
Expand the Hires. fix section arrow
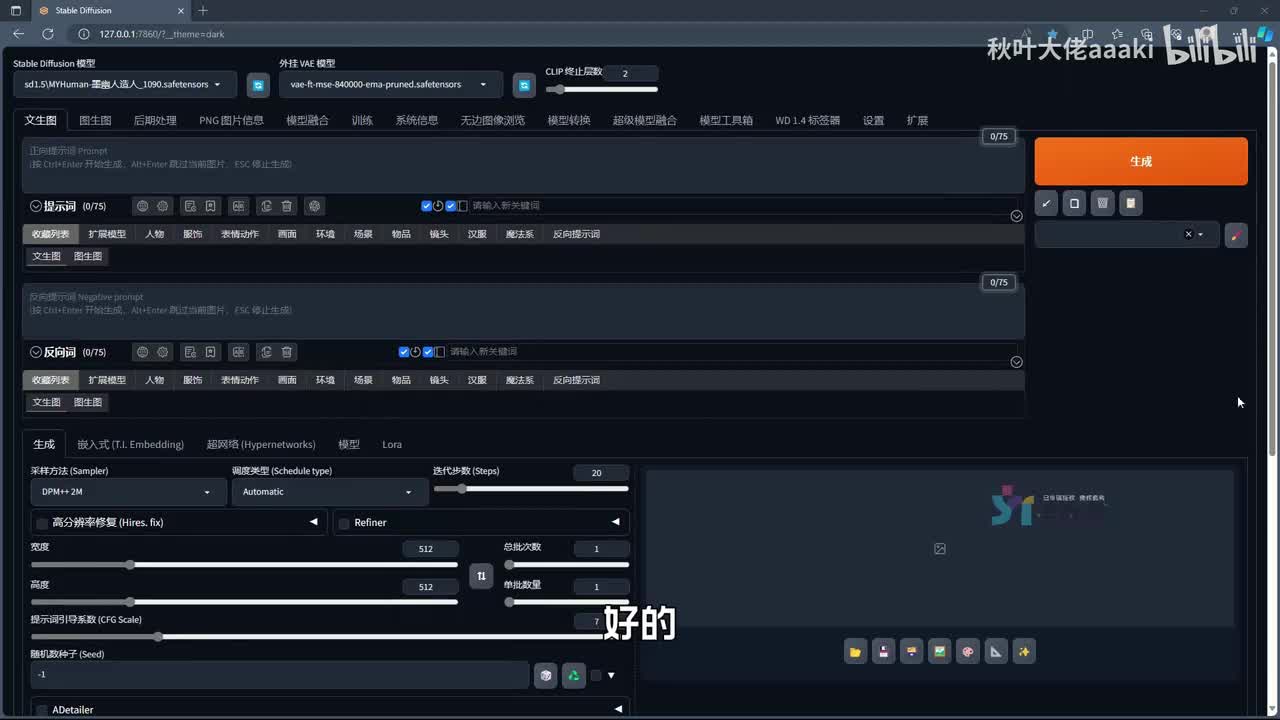[x=313, y=522]
